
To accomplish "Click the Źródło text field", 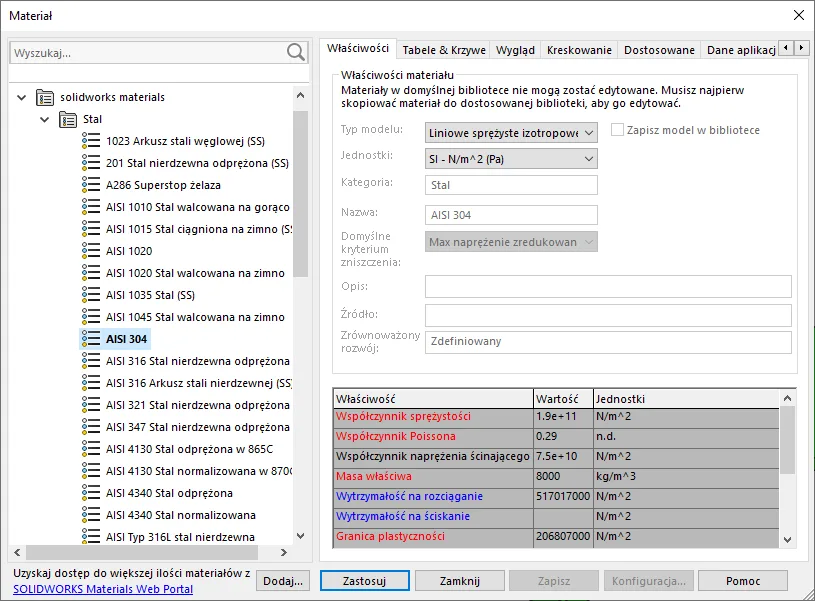I will [x=608, y=315].
